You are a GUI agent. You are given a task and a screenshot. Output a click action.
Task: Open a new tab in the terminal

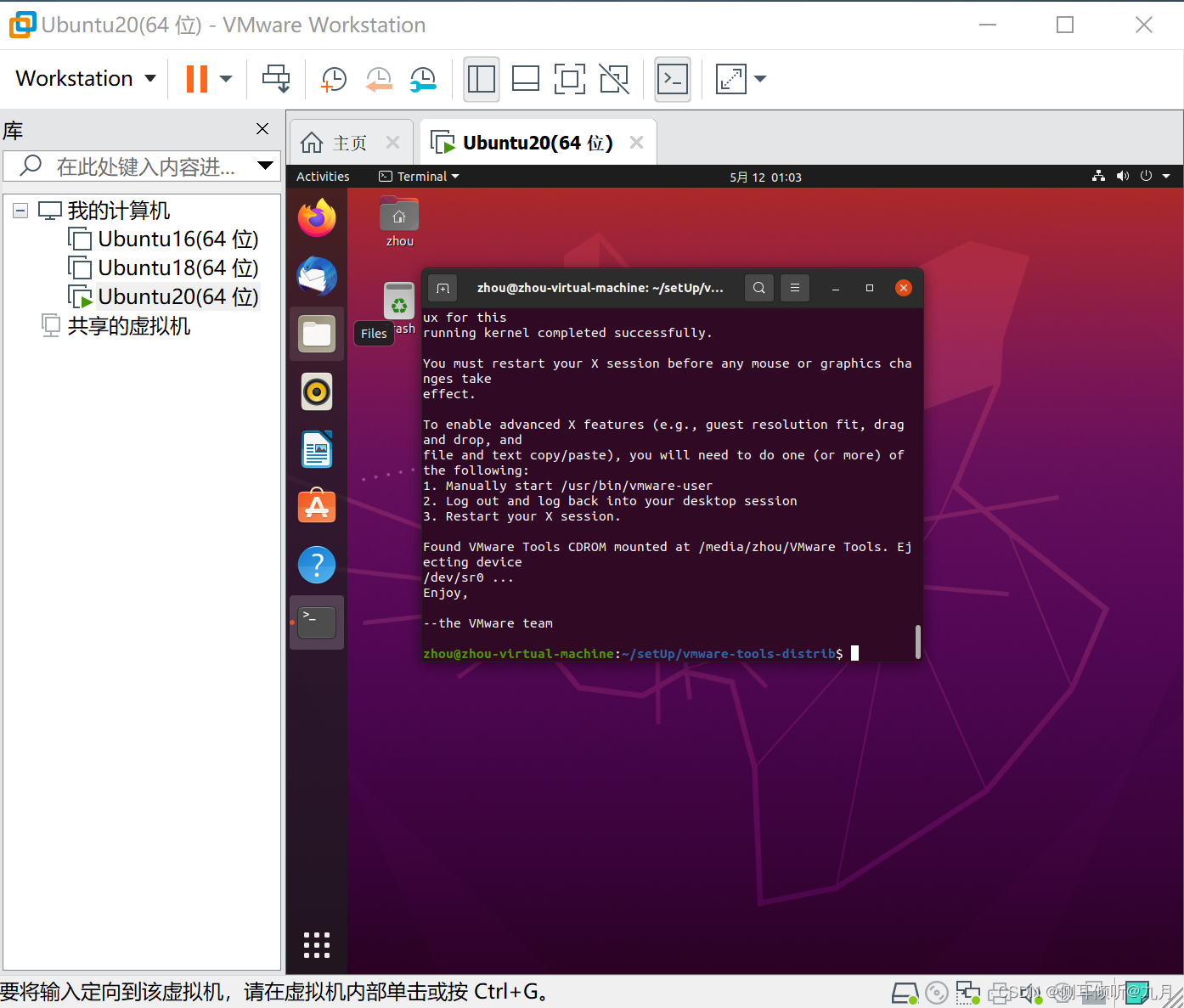click(x=443, y=288)
